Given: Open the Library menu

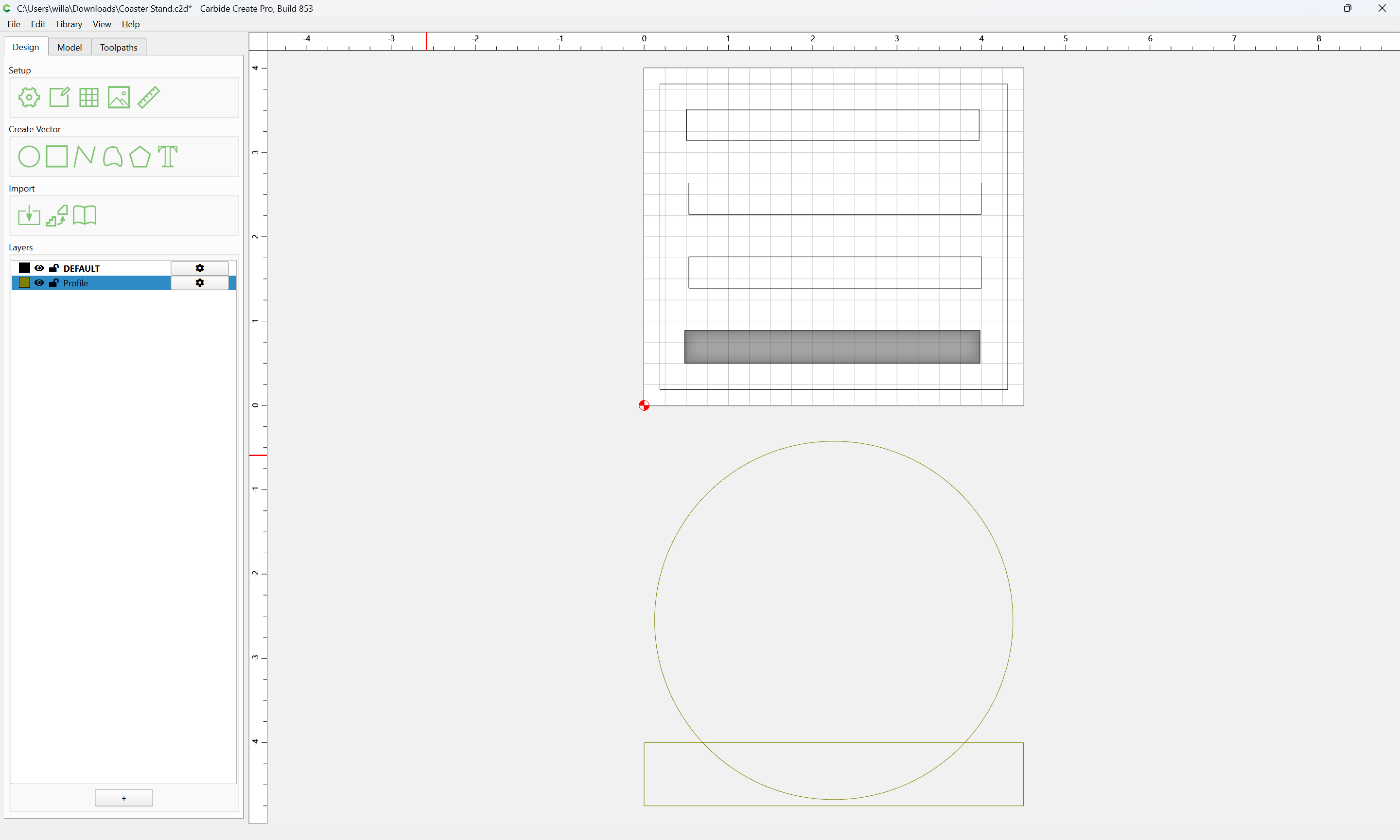Looking at the screenshot, I should pyautogui.click(x=69, y=24).
